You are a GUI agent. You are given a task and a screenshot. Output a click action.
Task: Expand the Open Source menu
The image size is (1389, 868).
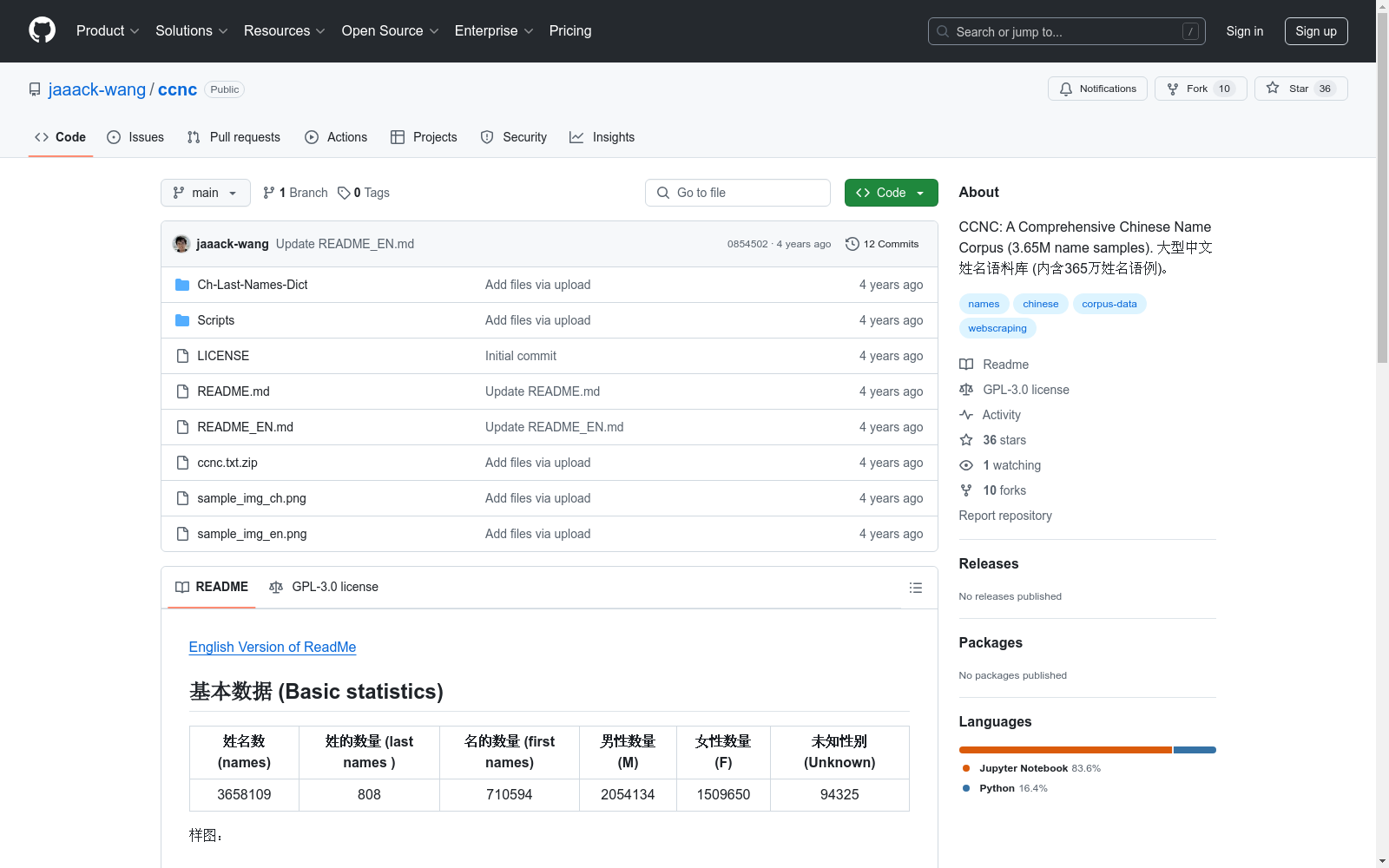point(391,31)
